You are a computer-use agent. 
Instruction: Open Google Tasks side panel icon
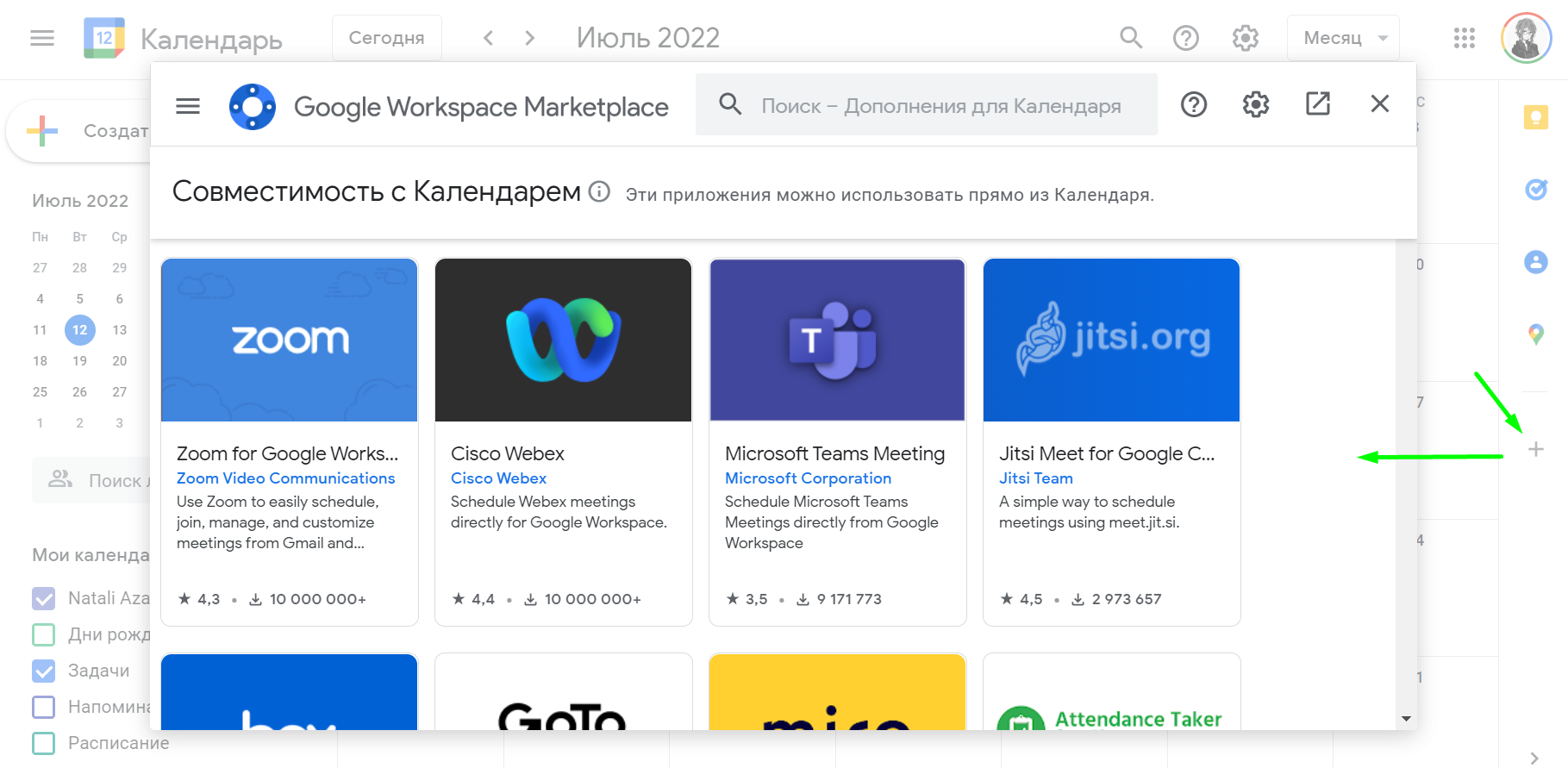tap(1536, 189)
